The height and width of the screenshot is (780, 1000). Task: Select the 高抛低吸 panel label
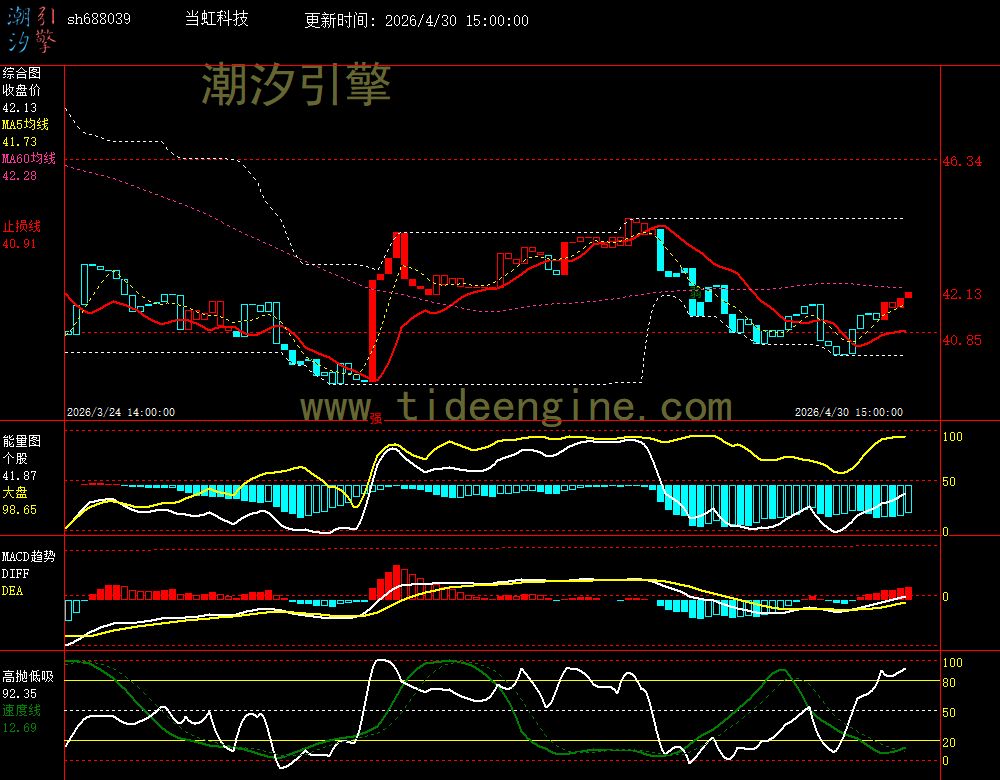point(29,676)
